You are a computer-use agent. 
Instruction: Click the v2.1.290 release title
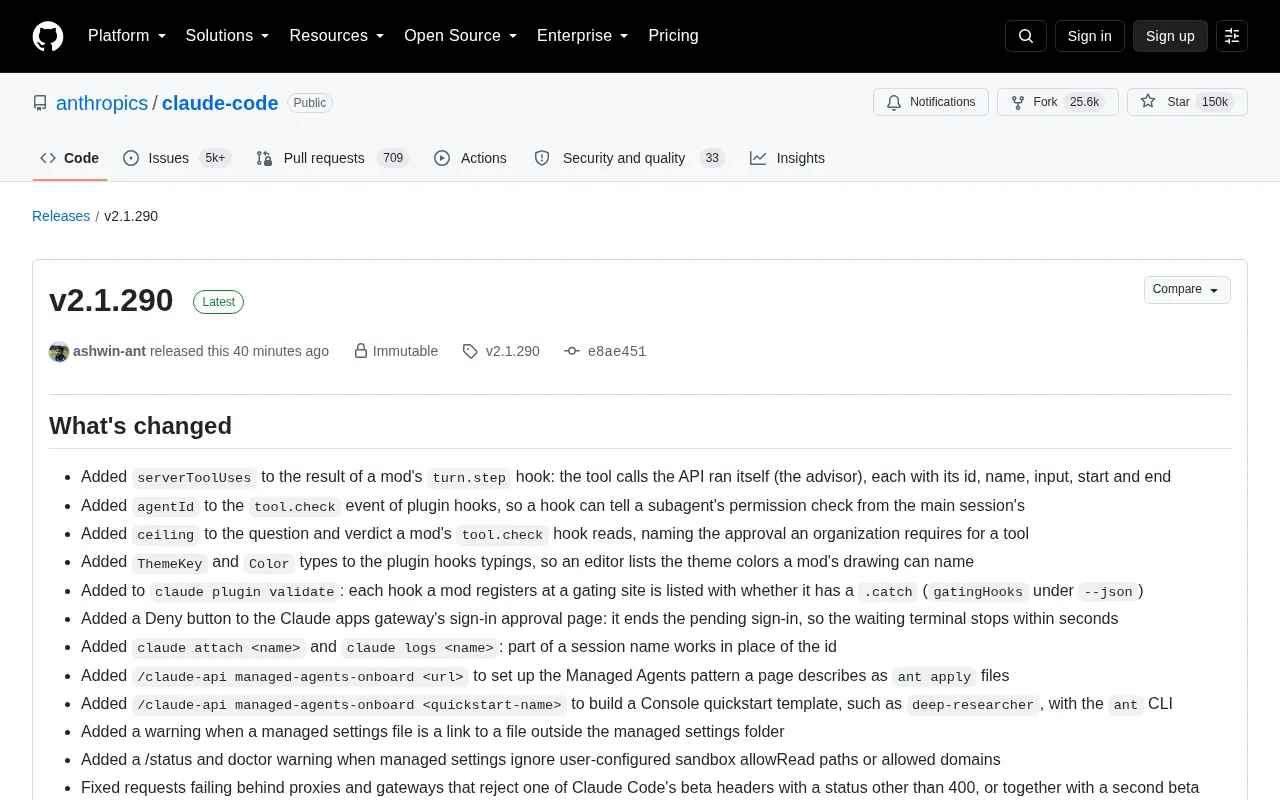[111, 300]
